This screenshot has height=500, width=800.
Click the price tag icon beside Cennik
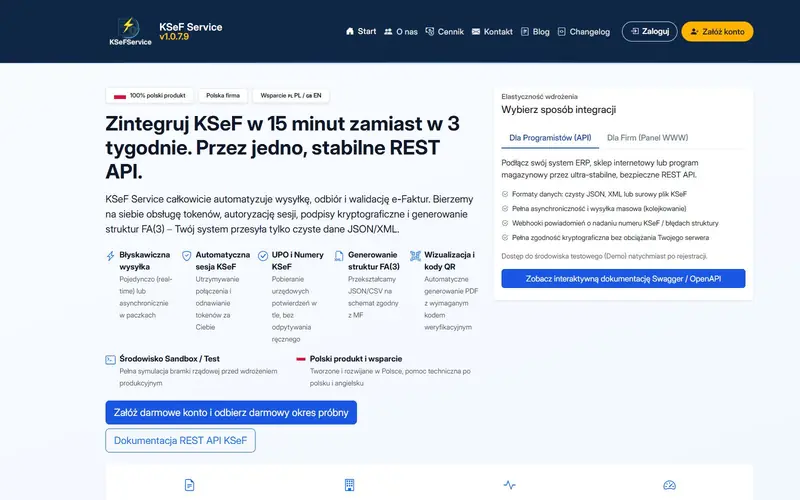click(x=430, y=32)
